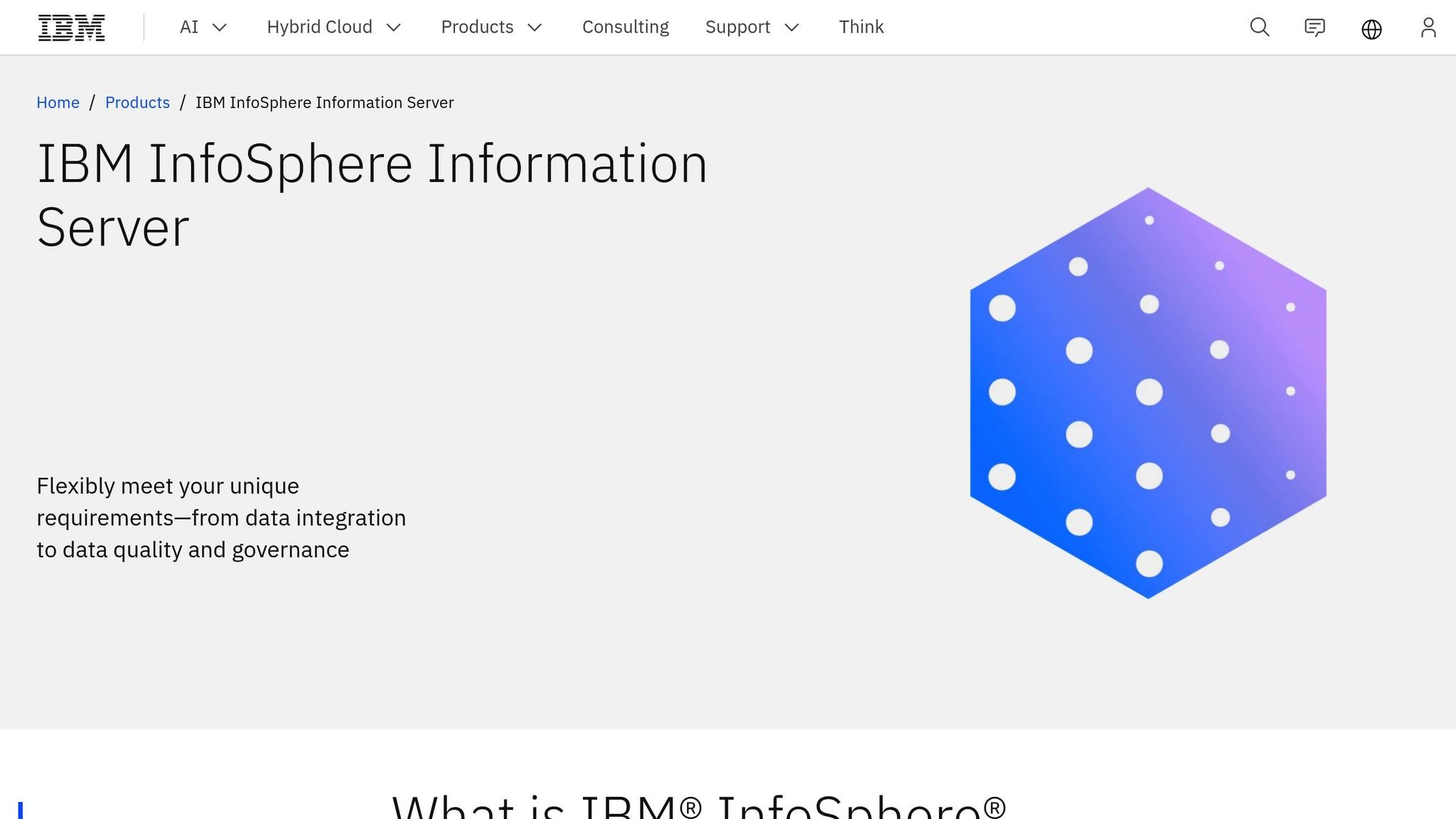1456x819 pixels.
Task: Open the Consulting menu item
Action: click(x=626, y=27)
